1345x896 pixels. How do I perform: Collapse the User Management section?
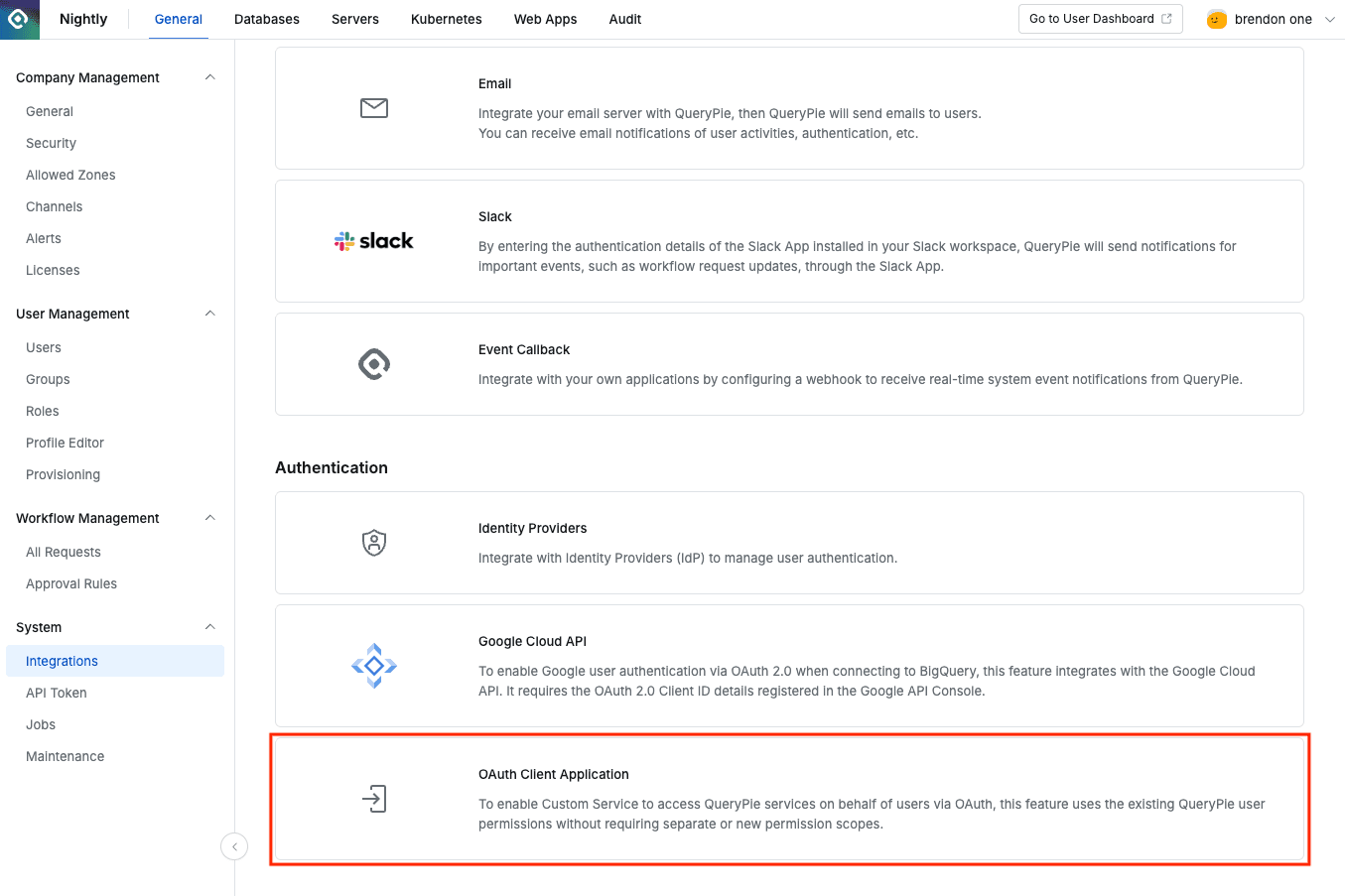[x=209, y=314]
